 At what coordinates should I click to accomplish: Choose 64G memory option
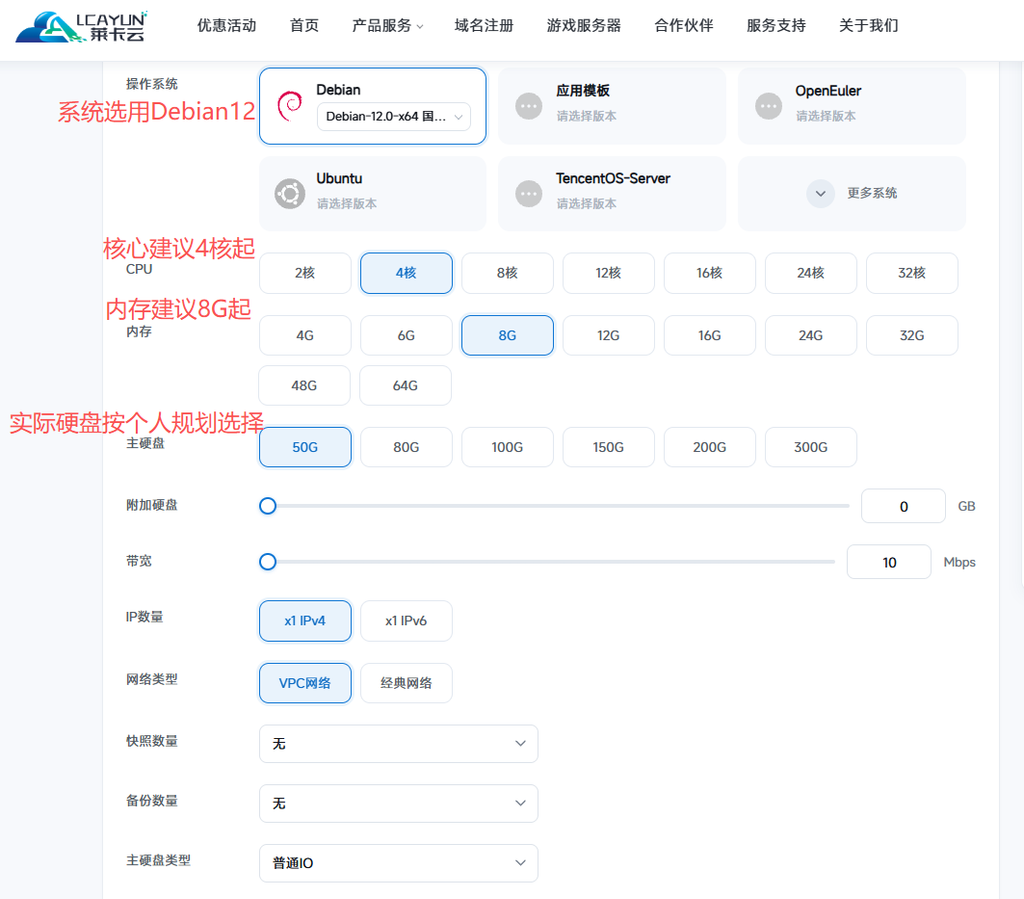tap(406, 386)
